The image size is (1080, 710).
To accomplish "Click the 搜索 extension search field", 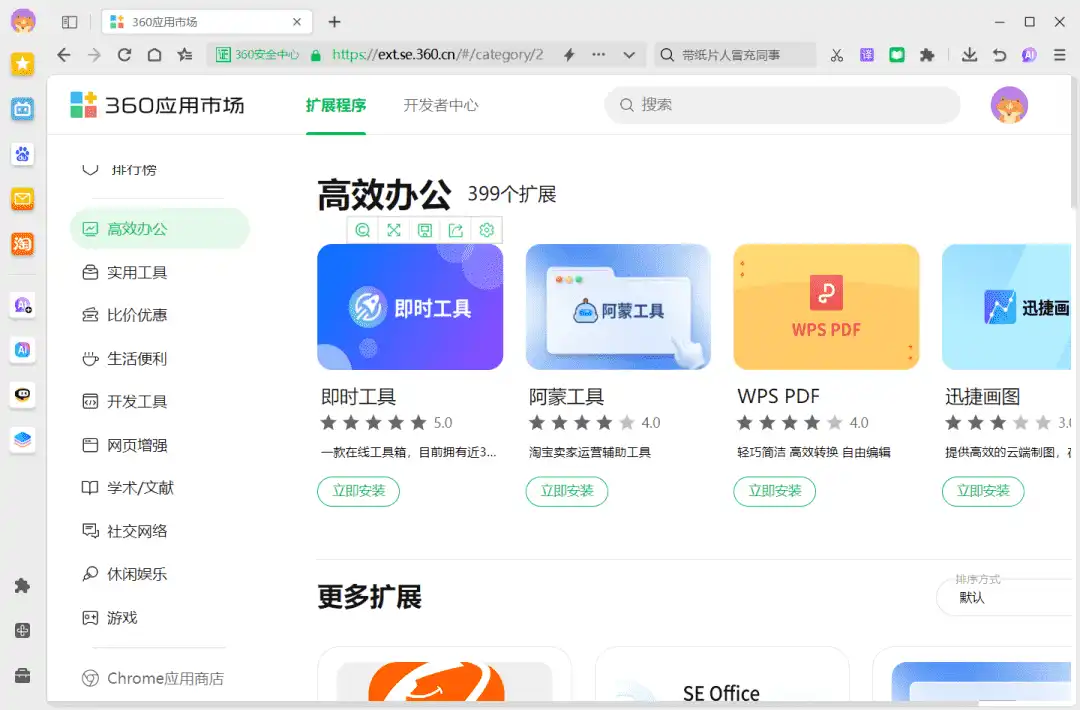I will coord(782,105).
